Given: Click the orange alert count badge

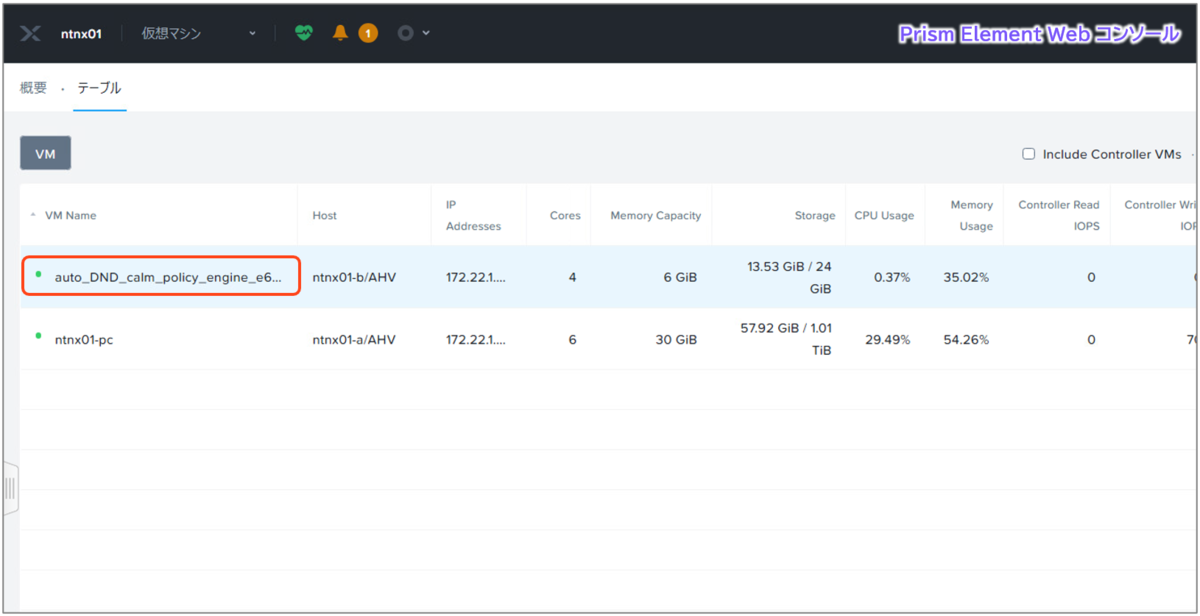Looking at the screenshot, I should point(368,33).
